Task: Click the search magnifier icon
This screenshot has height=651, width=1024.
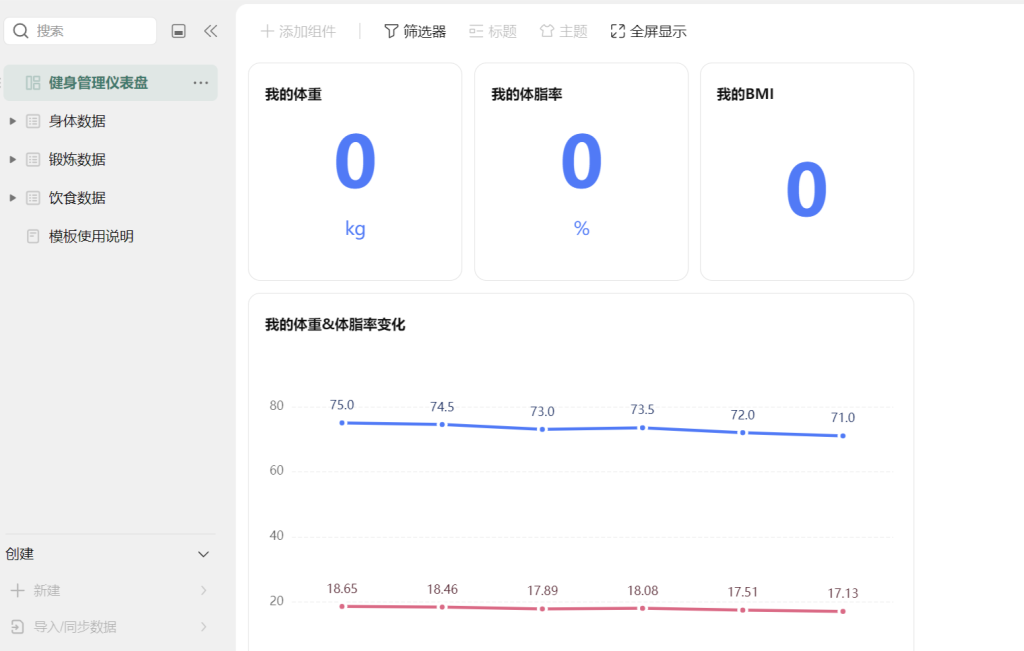Action: click(21, 31)
